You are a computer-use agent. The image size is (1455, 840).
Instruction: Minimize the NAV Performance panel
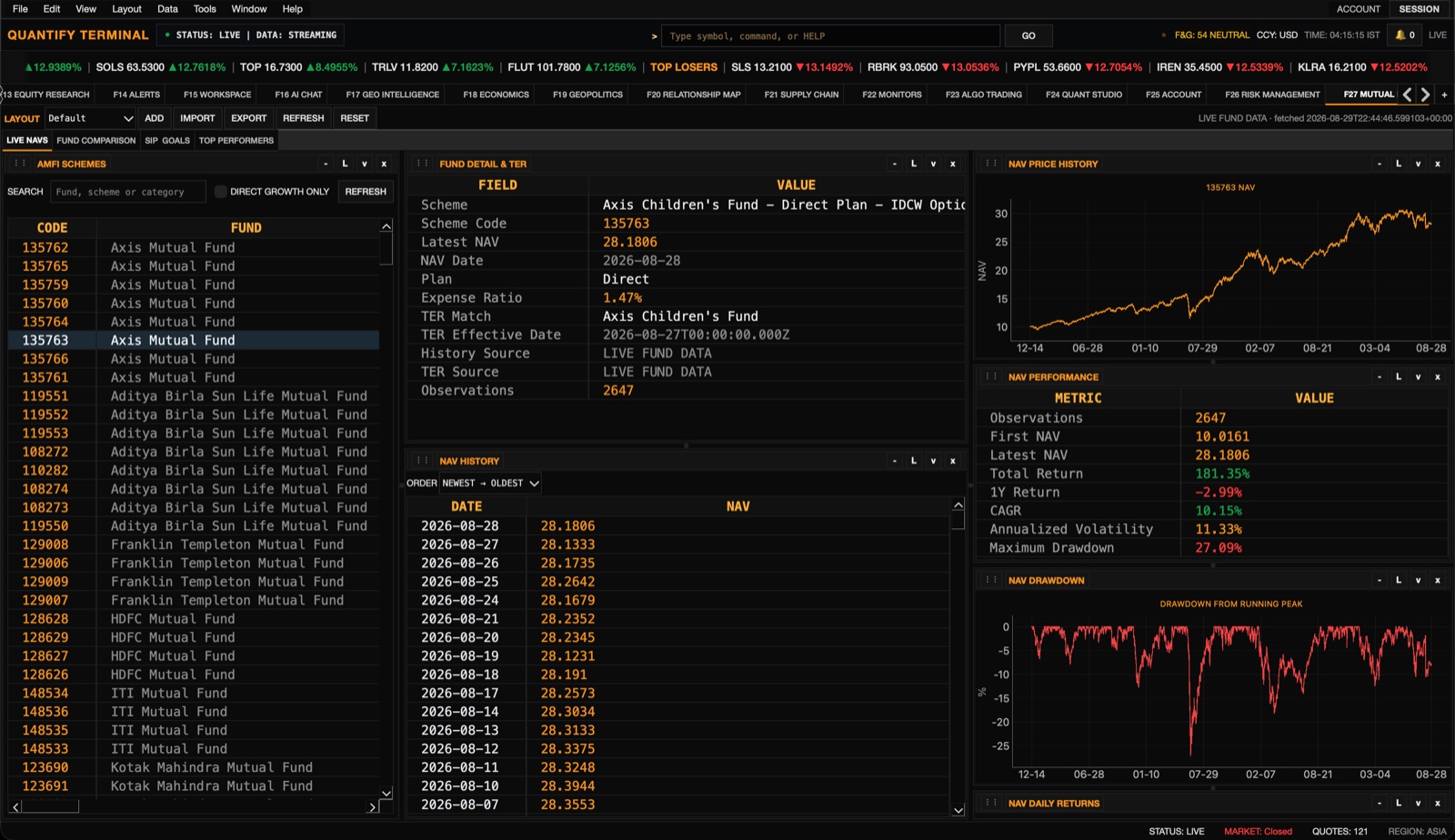pos(1380,376)
